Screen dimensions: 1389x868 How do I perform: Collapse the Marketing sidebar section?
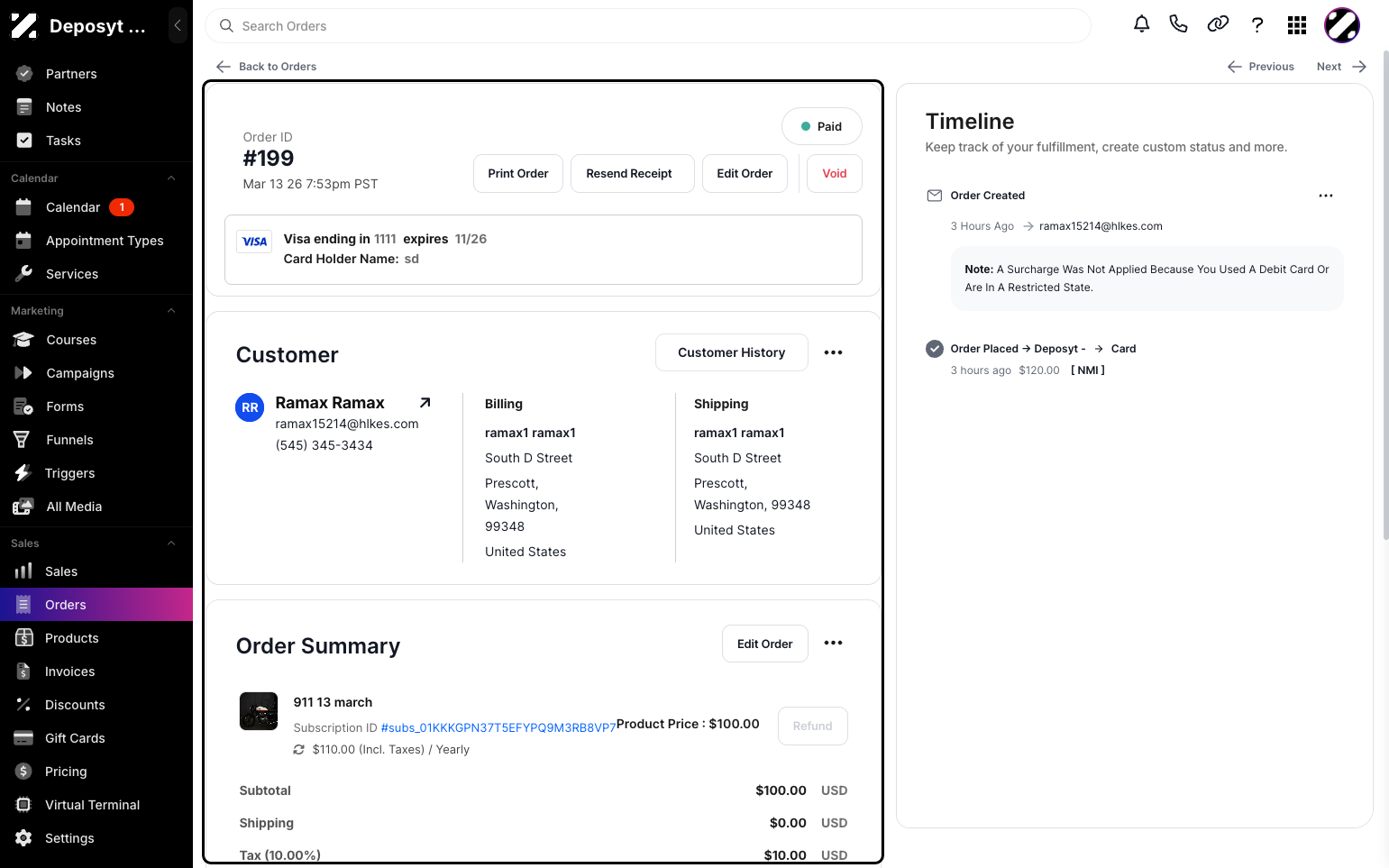(x=171, y=311)
